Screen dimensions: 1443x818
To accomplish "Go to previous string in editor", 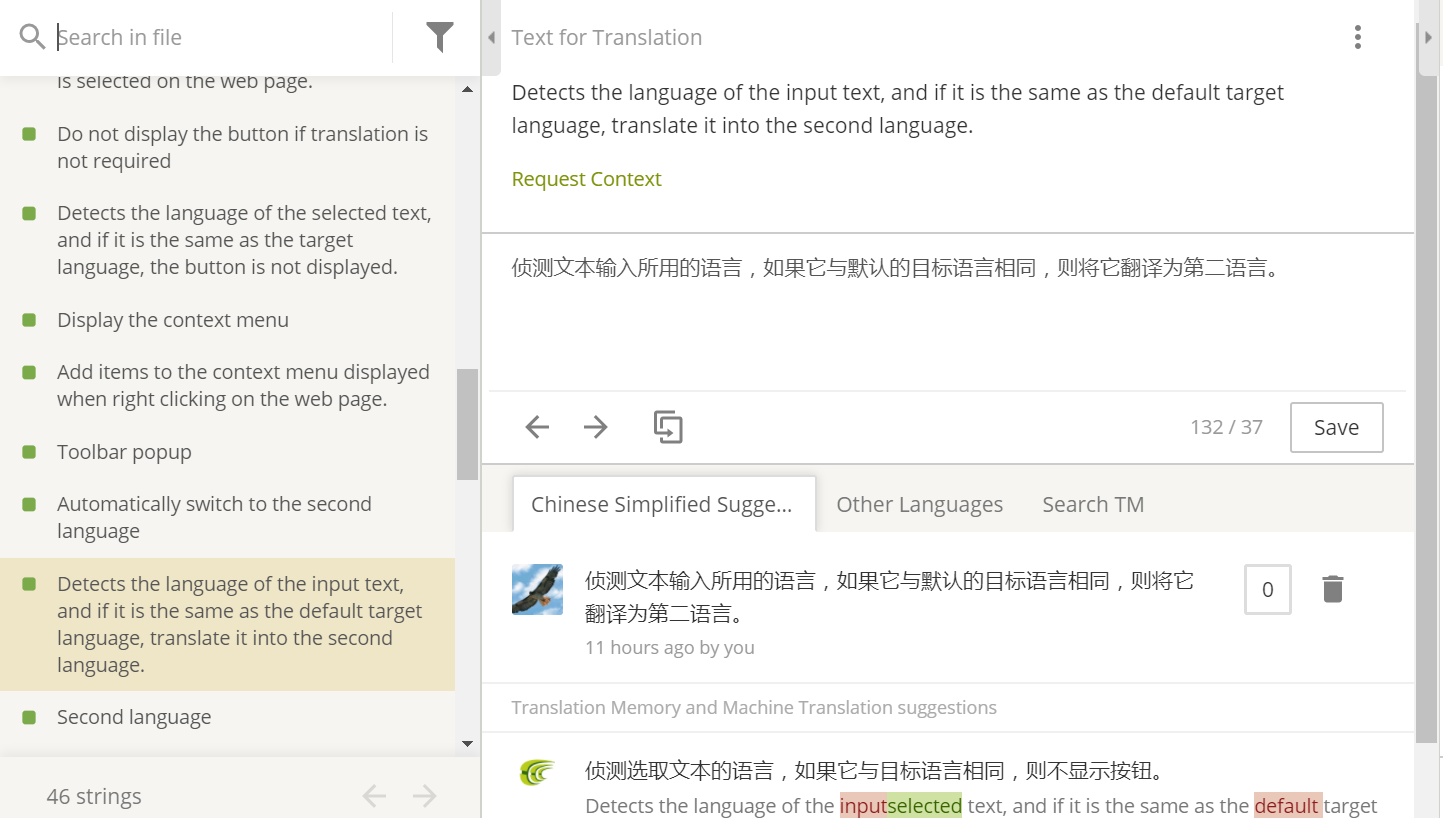I will 537,428.
